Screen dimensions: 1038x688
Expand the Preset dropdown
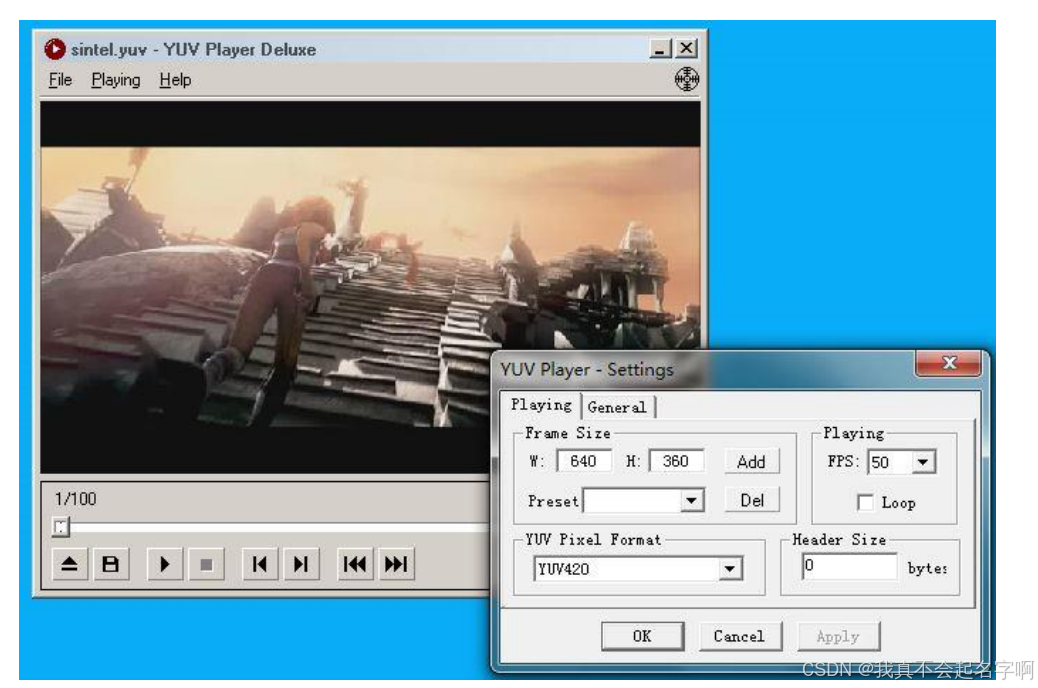691,500
